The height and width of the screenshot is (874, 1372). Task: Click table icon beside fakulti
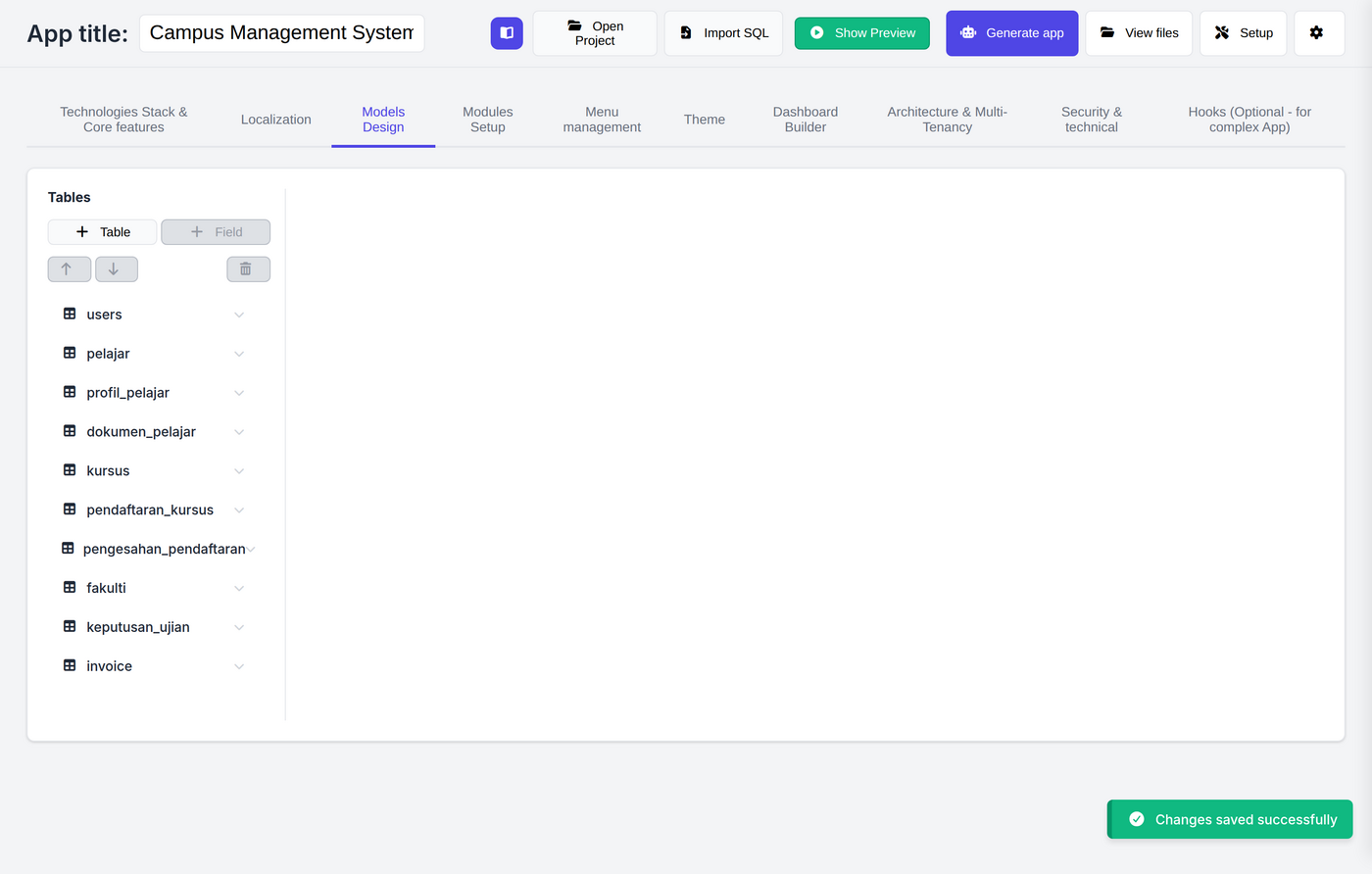coord(70,588)
